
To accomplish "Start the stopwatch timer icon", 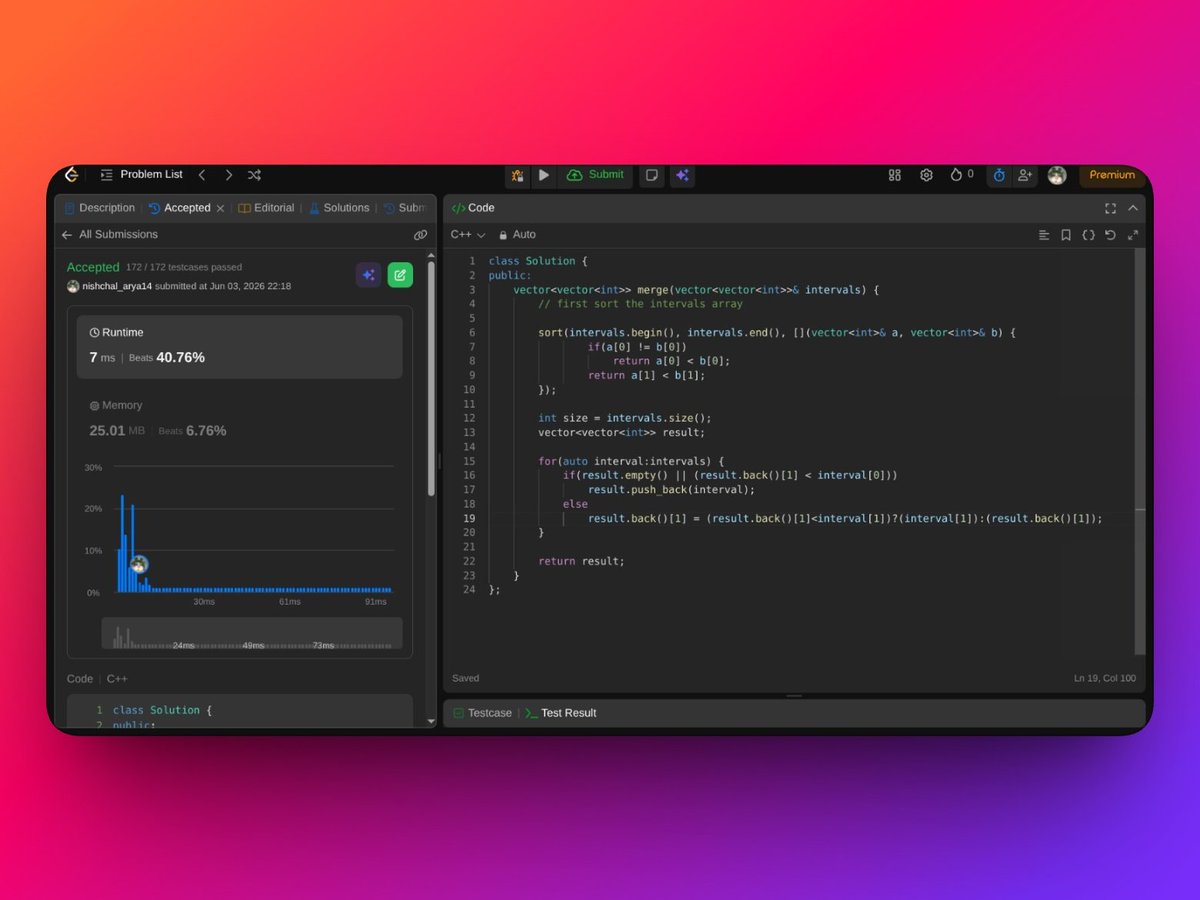I will tap(999, 175).
